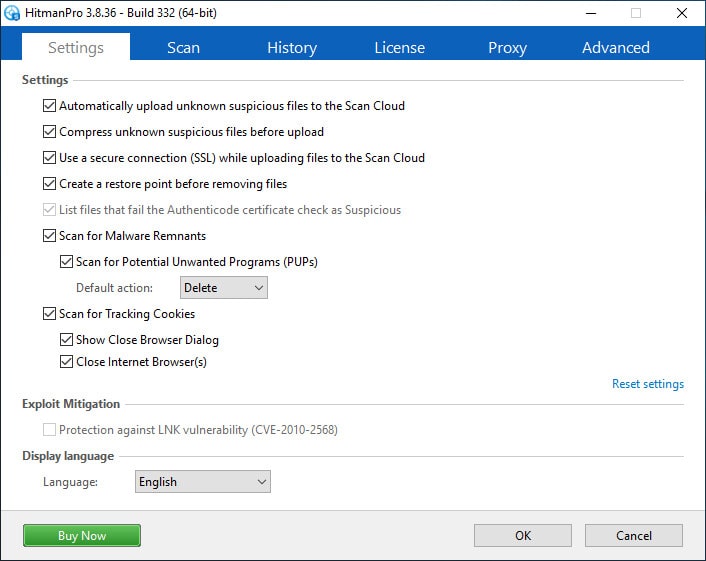Disable Create a restore point before removing files

click(x=49, y=184)
